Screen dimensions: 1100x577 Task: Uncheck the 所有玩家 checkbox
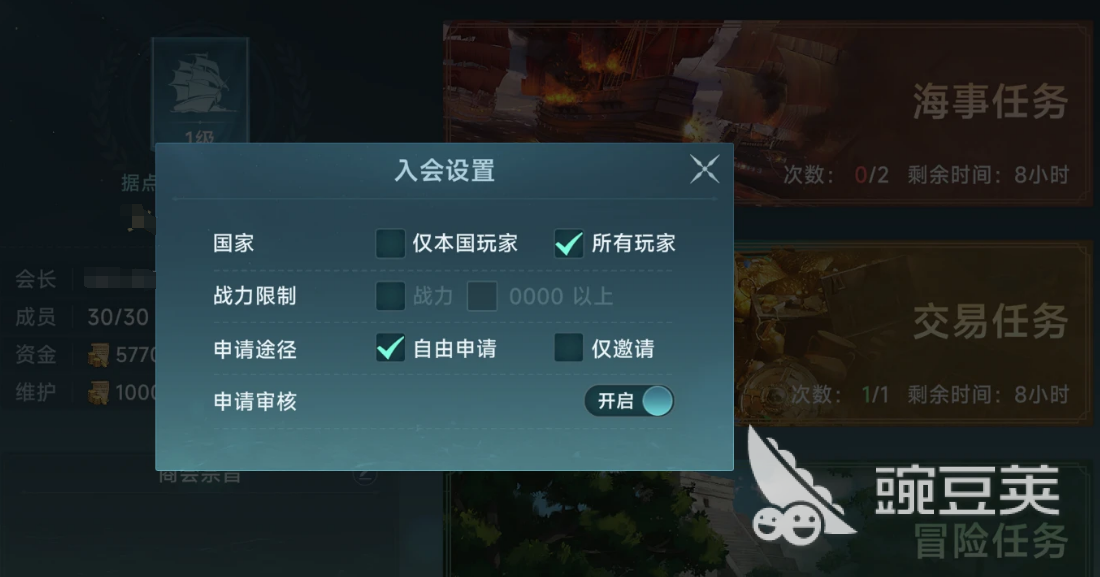click(568, 244)
